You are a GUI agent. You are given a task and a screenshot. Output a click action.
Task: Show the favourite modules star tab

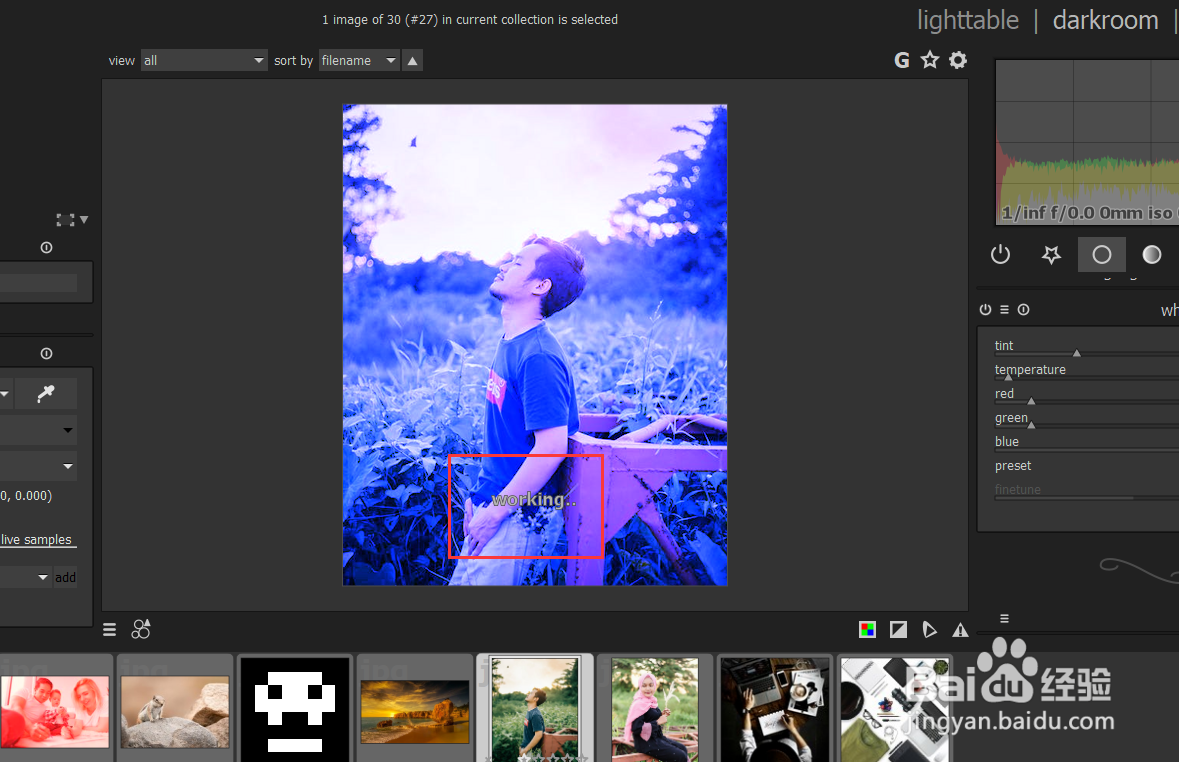1051,254
